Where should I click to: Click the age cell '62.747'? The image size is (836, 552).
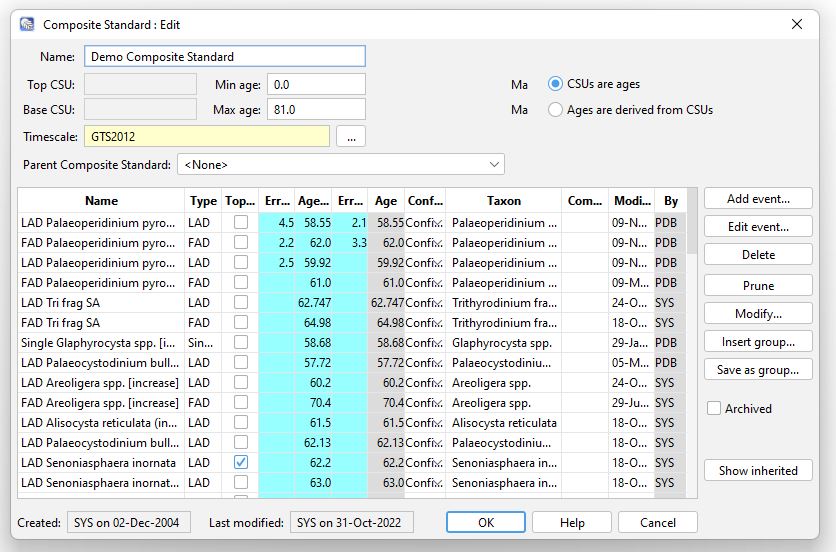tap(314, 302)
